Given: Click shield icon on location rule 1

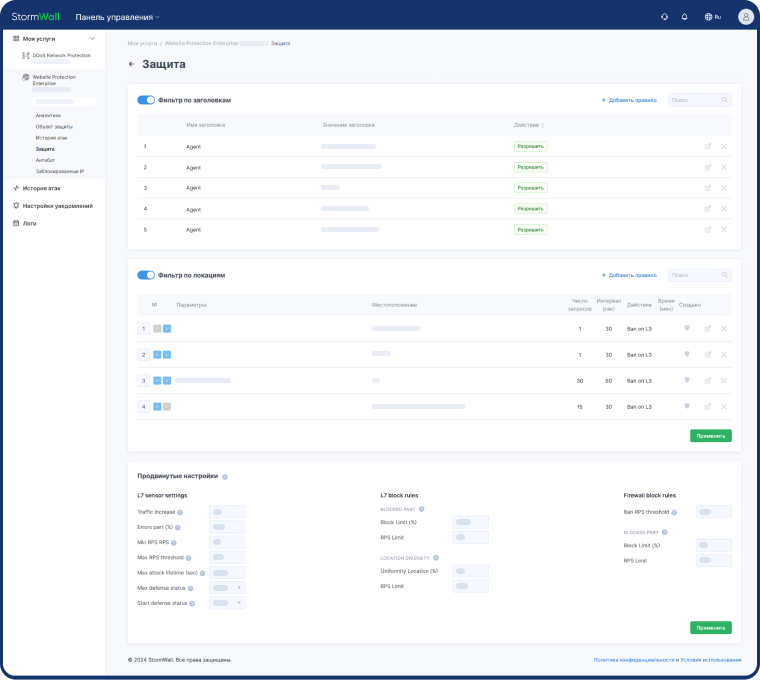Looking at the screenshot, I should [x=687, y=328].
